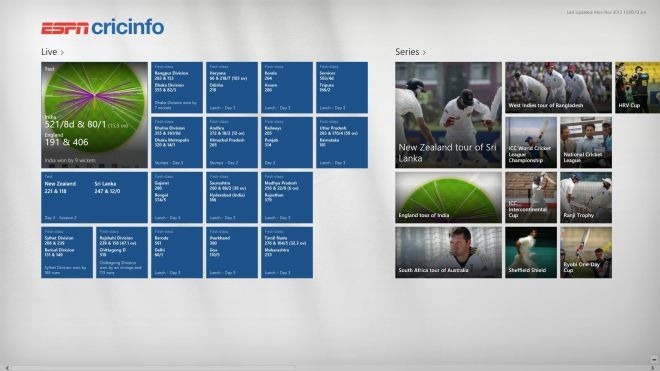Screen dimensions: 660x371
Task: Open ICC World Cricket League Championship tile
Action: (531, 142)
